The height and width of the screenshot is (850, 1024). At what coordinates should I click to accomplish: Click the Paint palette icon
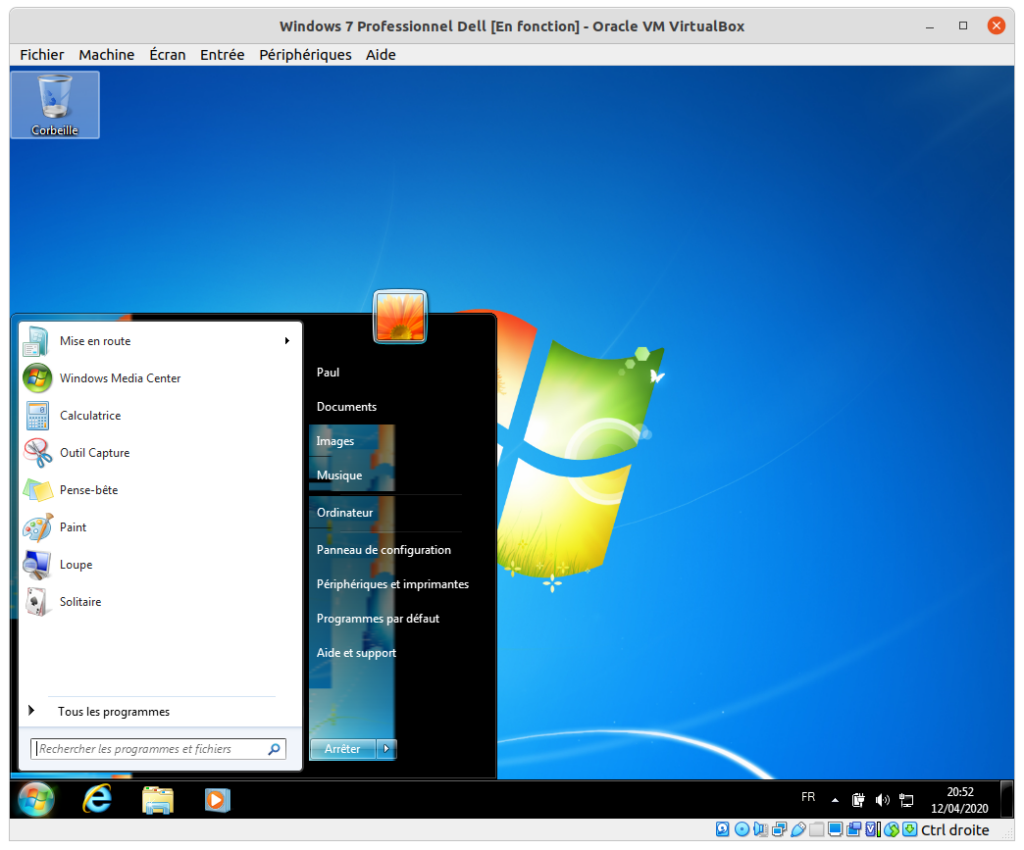pyautogui.click(x=38, y=527)
